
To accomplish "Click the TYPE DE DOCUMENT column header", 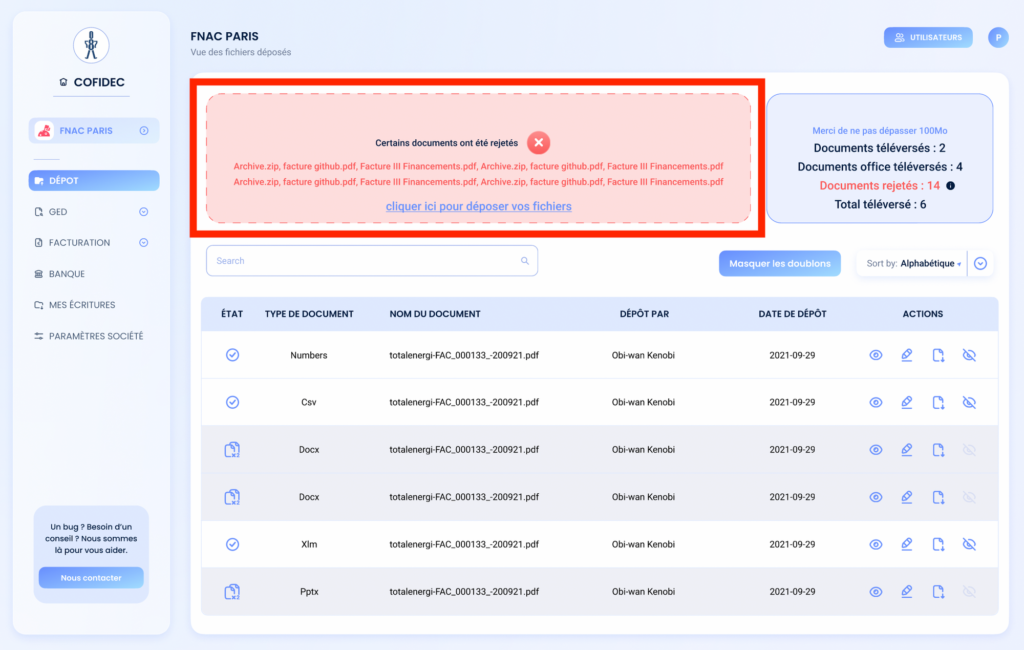I will click(x=309, y=314).
